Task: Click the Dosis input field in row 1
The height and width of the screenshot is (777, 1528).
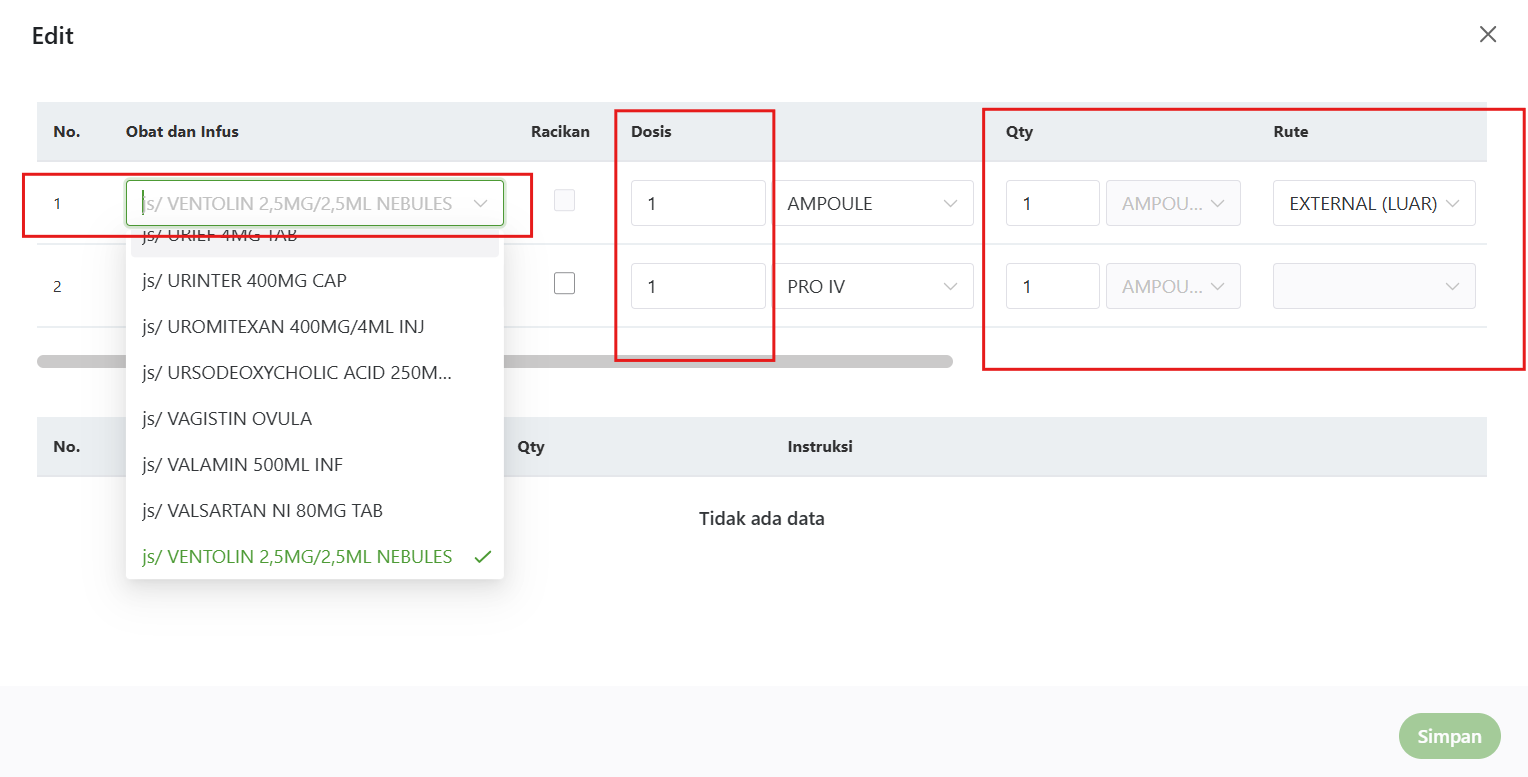Action: click(697, 204)
